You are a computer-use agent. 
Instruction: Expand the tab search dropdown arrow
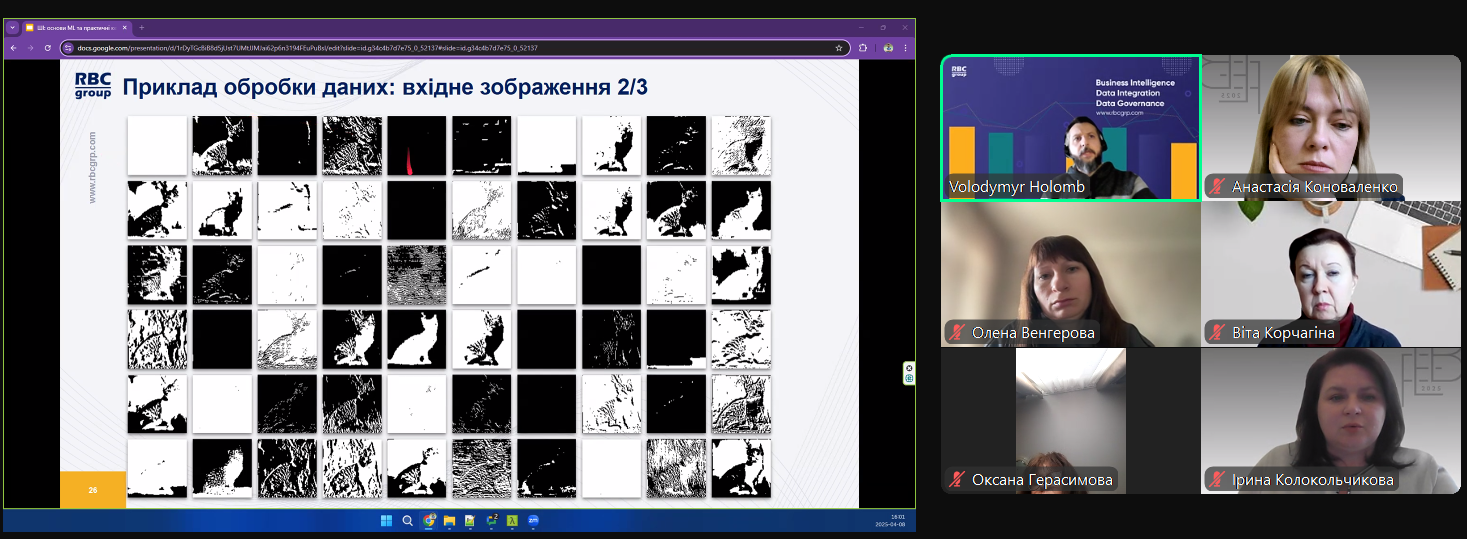click(13, 27)
